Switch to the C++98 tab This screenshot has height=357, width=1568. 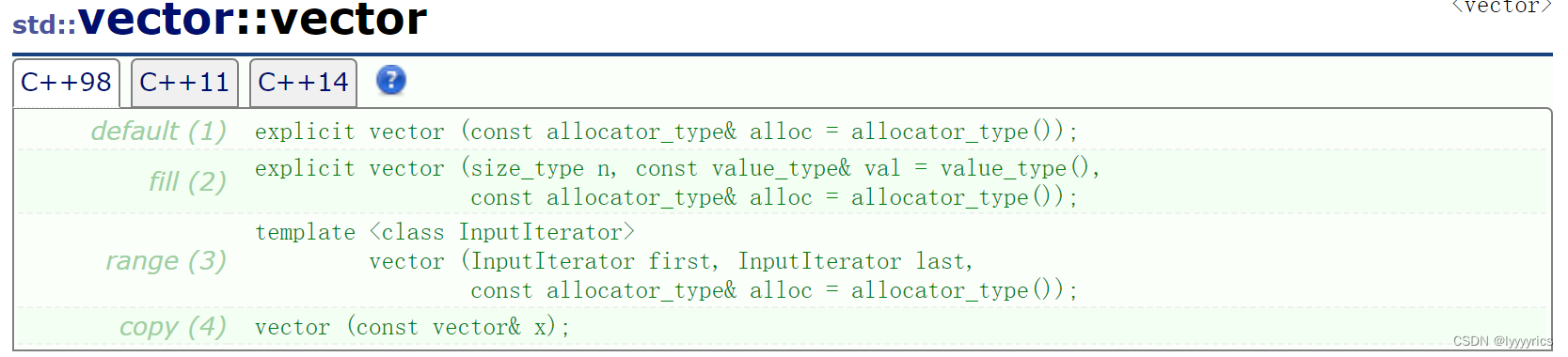click(66, 83)
